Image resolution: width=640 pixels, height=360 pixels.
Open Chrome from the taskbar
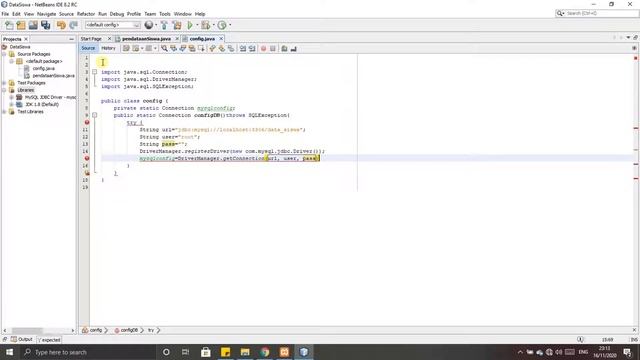(264, 352)
